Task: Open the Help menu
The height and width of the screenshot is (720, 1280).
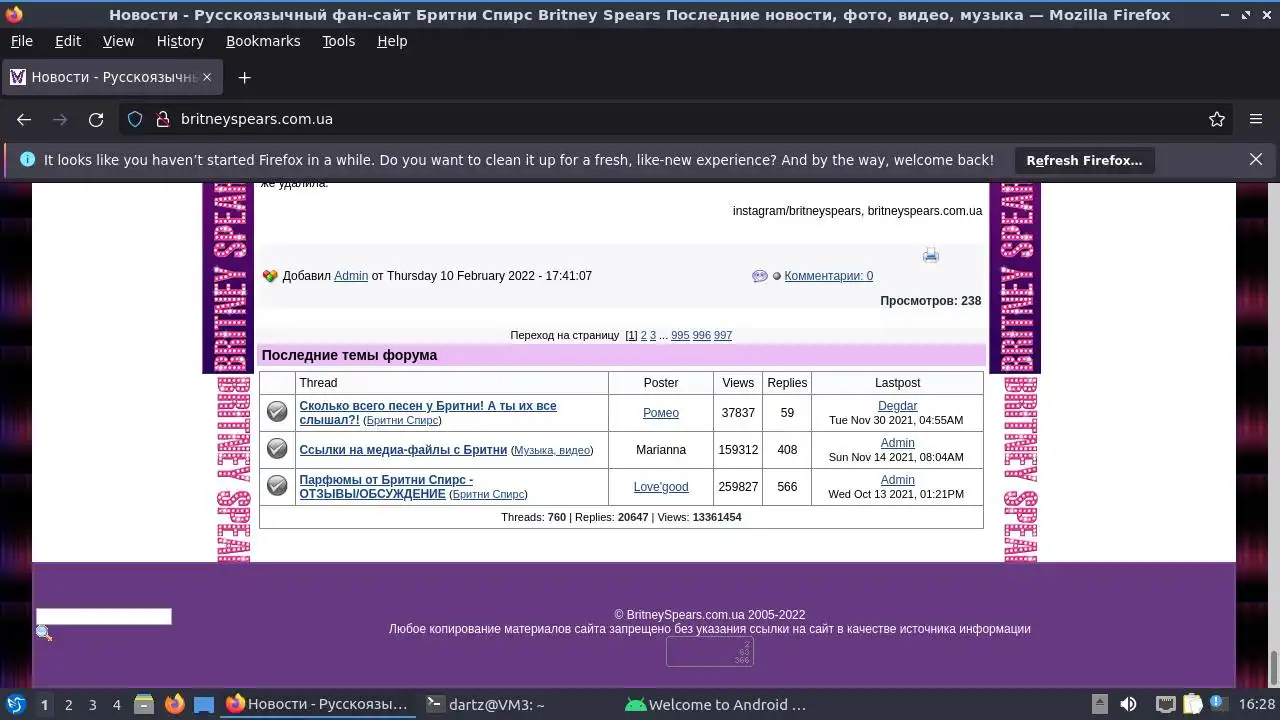Action: [392, 41]
